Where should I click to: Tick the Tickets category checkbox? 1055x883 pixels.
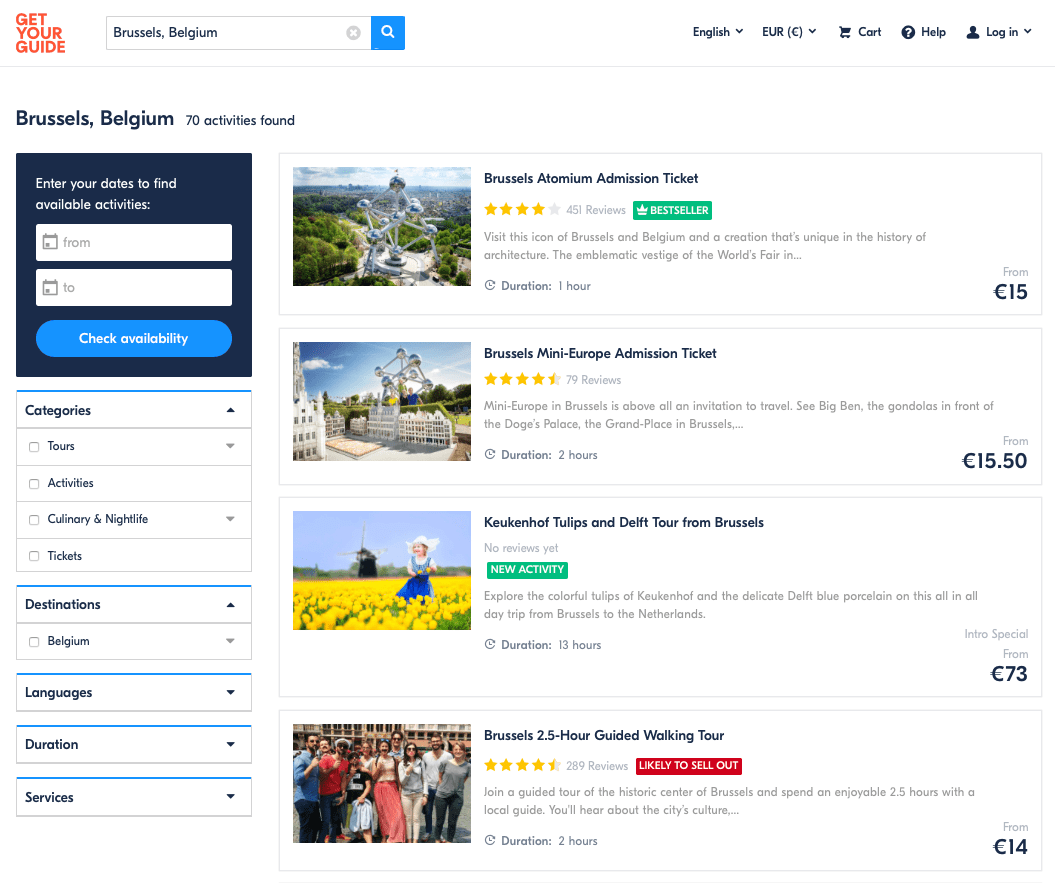[34, 556]
